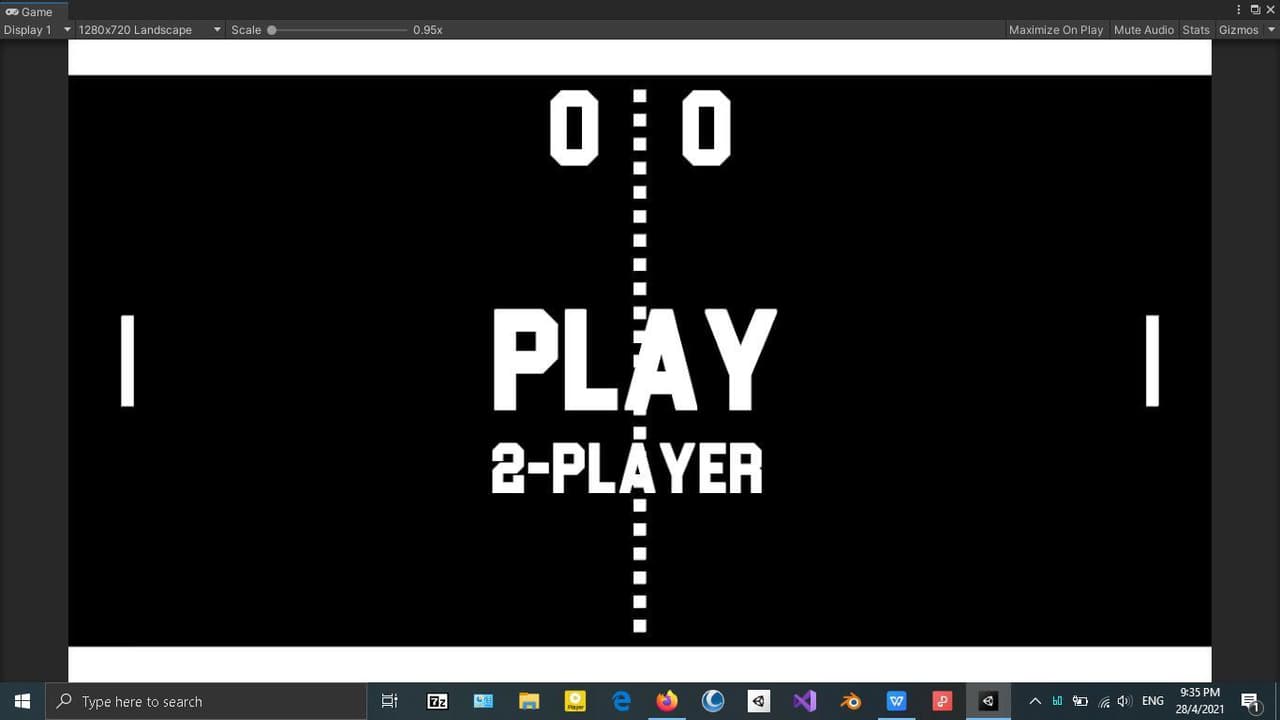The image size is (1280, 720).
Task: Open the WPS Office taskbar icon
Action: pyautogui.click(x=896, y=701)
